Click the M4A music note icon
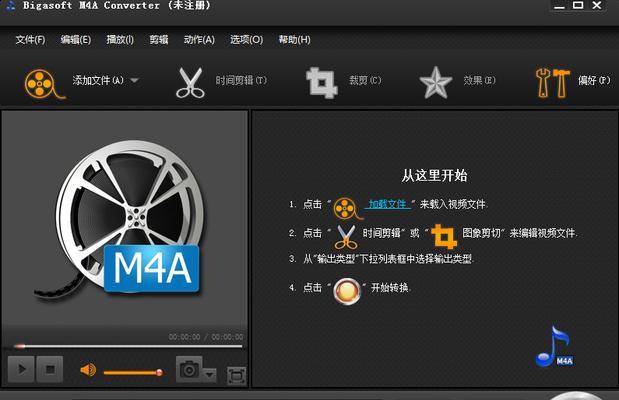Viewport: 619px width, 400px height. [554, 346]
